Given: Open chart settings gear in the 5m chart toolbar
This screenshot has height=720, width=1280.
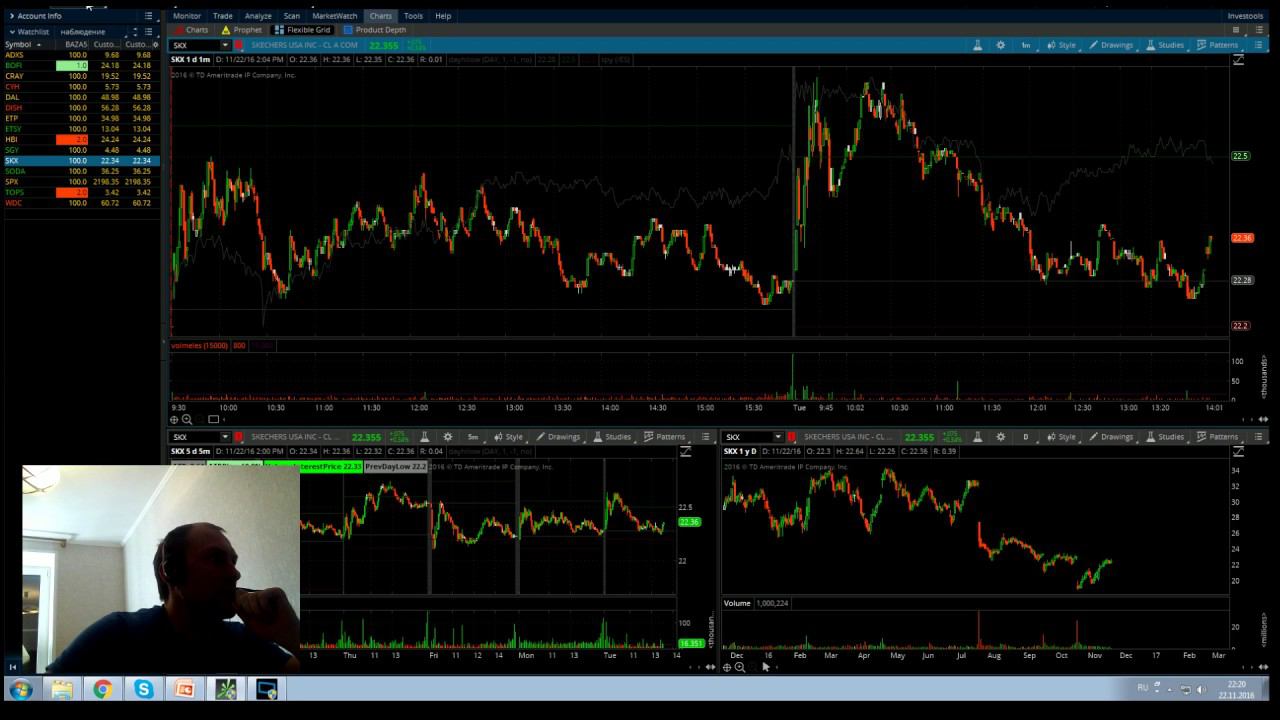Looking at the screenshot, I should [448, 437].
